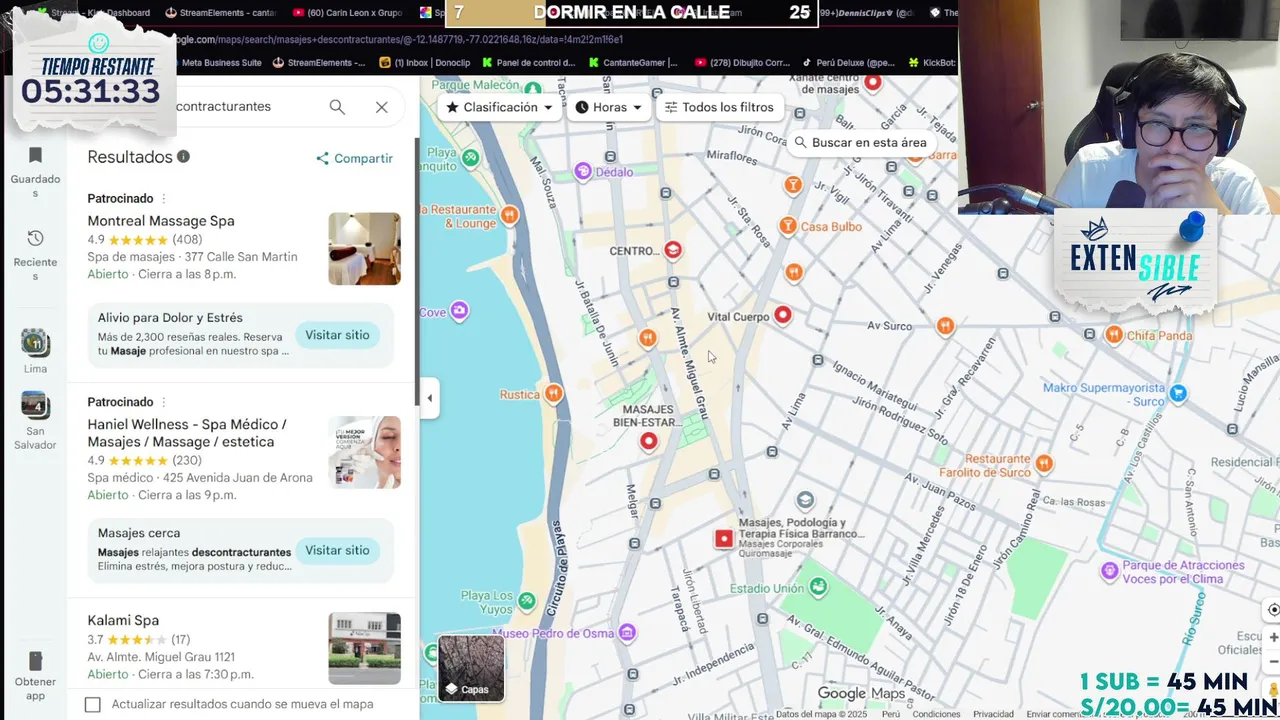This screenshot has width=1280, height=720.
Task: Click the Condiciones footer link
Action: (x=936, y=714)
